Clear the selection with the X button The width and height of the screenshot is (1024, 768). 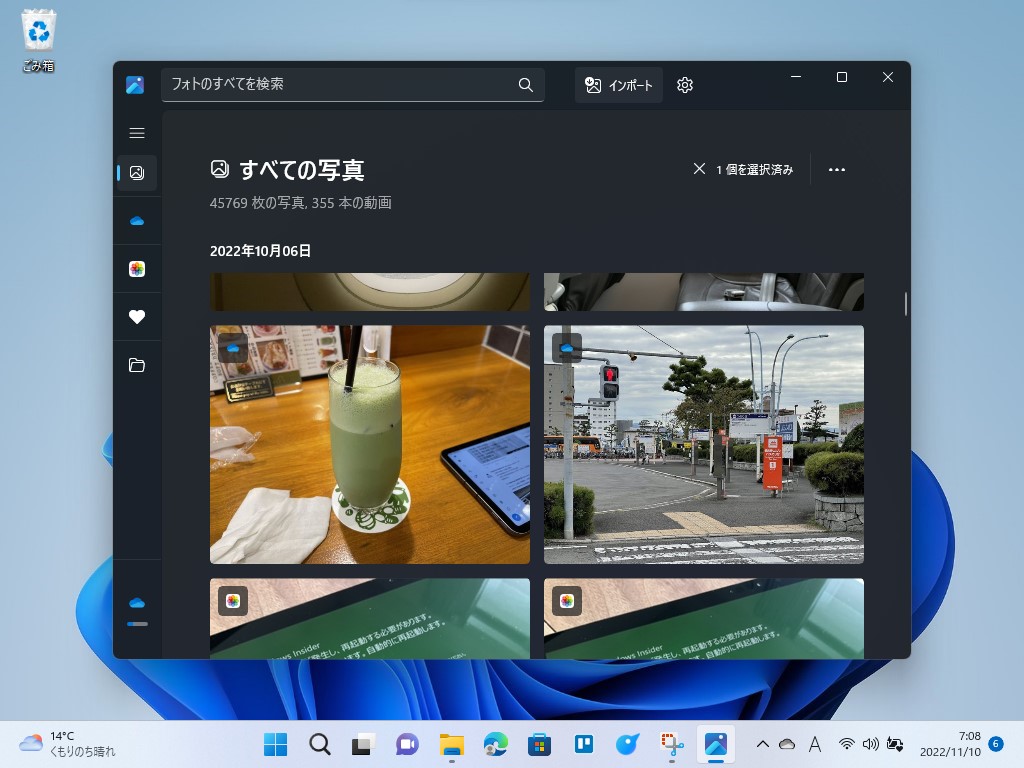pyautogui.click(x=699, y=169)
